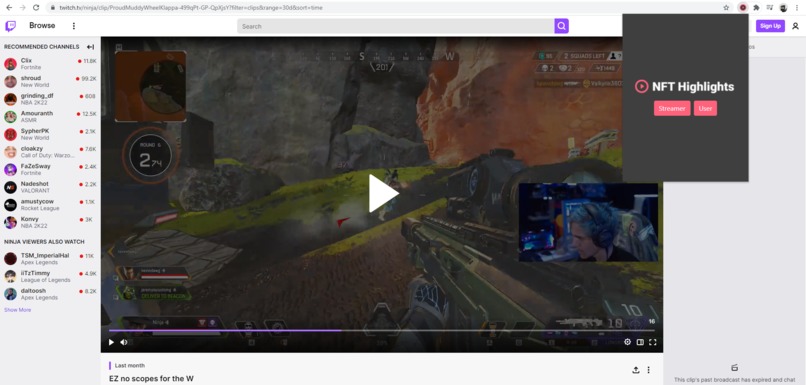
Task: Open the FaZeSway channel
Action: point(50,170)
